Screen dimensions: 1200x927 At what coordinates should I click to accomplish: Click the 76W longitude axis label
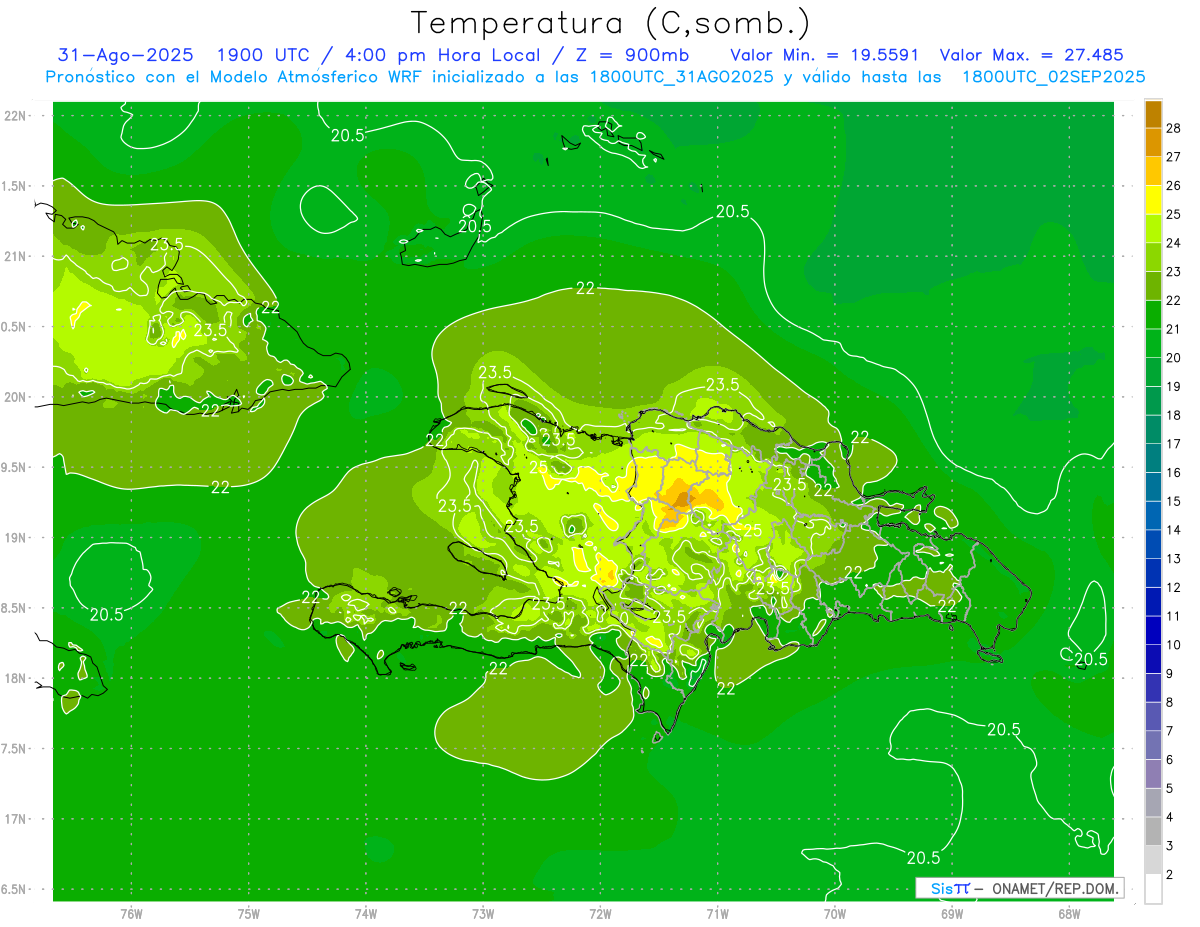pos(131,913)
